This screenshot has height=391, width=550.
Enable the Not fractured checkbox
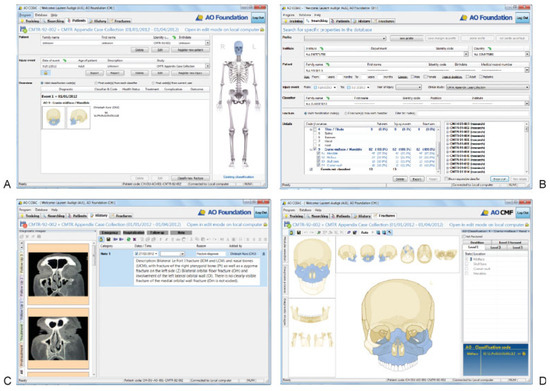(x=464, y=237)
